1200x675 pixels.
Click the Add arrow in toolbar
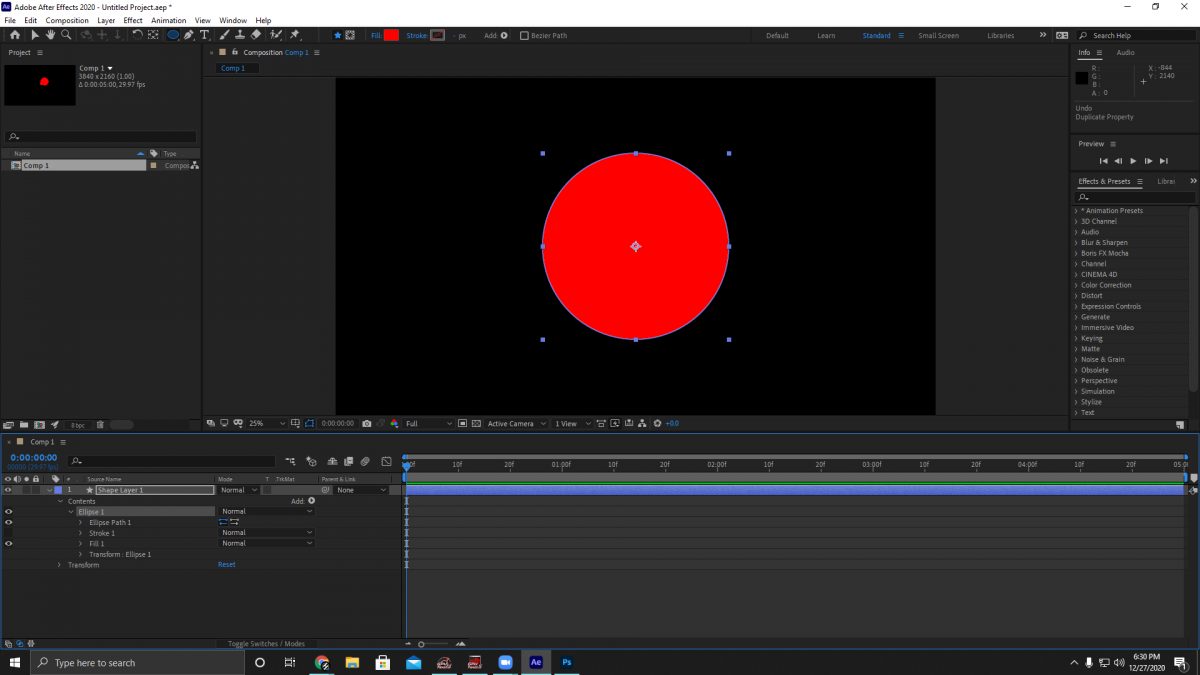coord(504,35)
